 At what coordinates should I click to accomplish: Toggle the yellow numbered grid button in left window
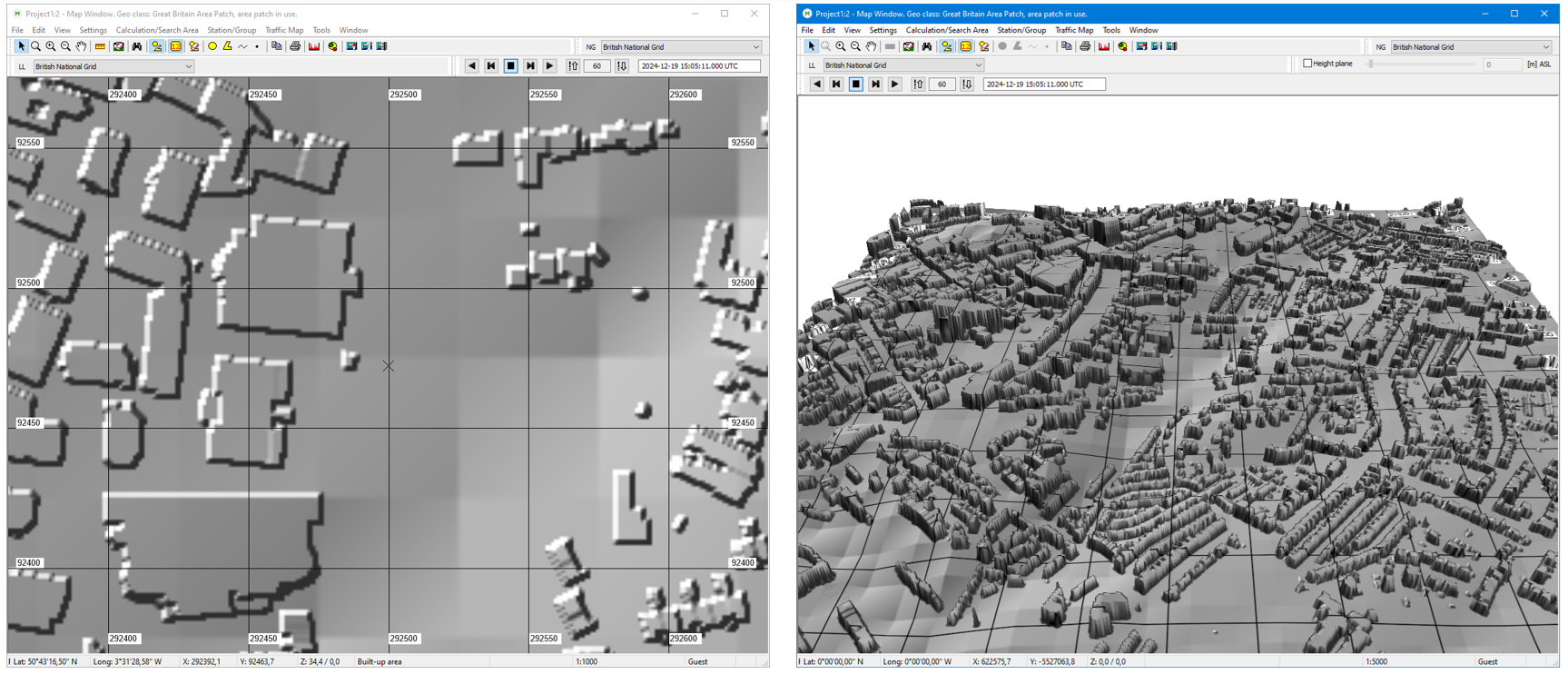click(x=175, y=46)
